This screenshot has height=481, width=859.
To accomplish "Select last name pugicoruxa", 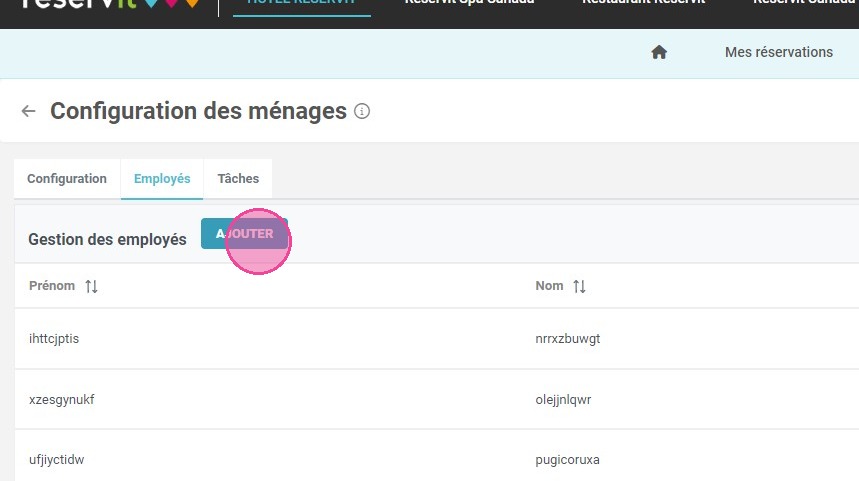I will (x=568, y=460).
